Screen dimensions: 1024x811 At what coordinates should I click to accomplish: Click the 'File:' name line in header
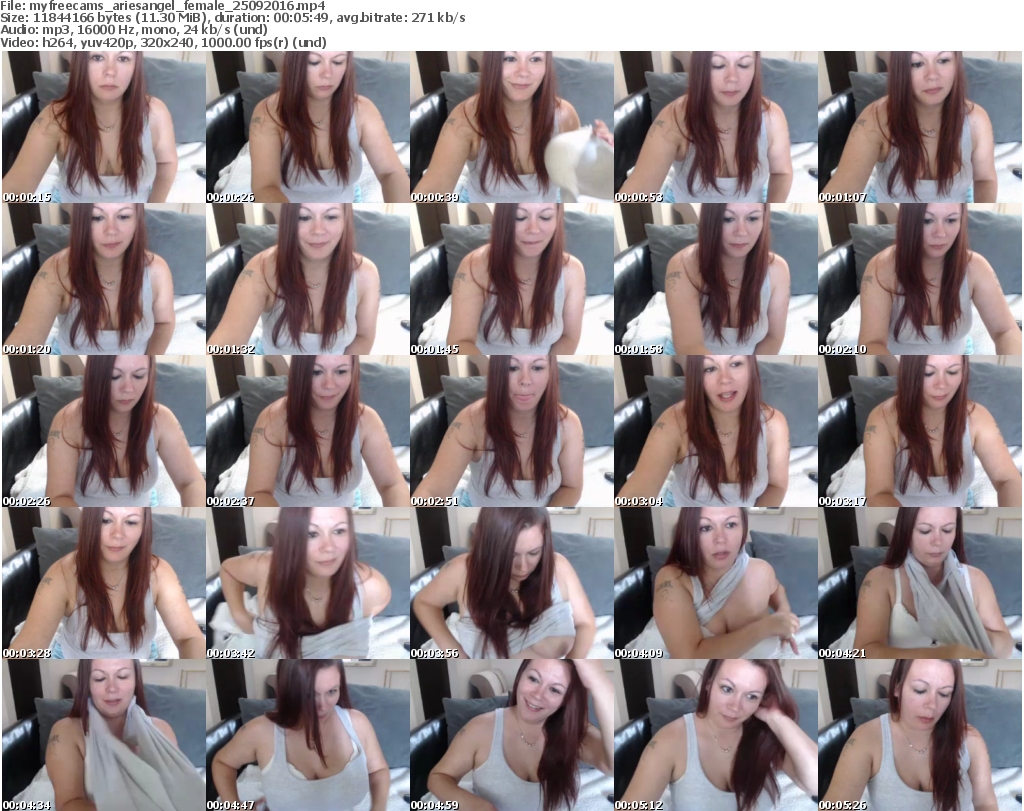point(163,6)
